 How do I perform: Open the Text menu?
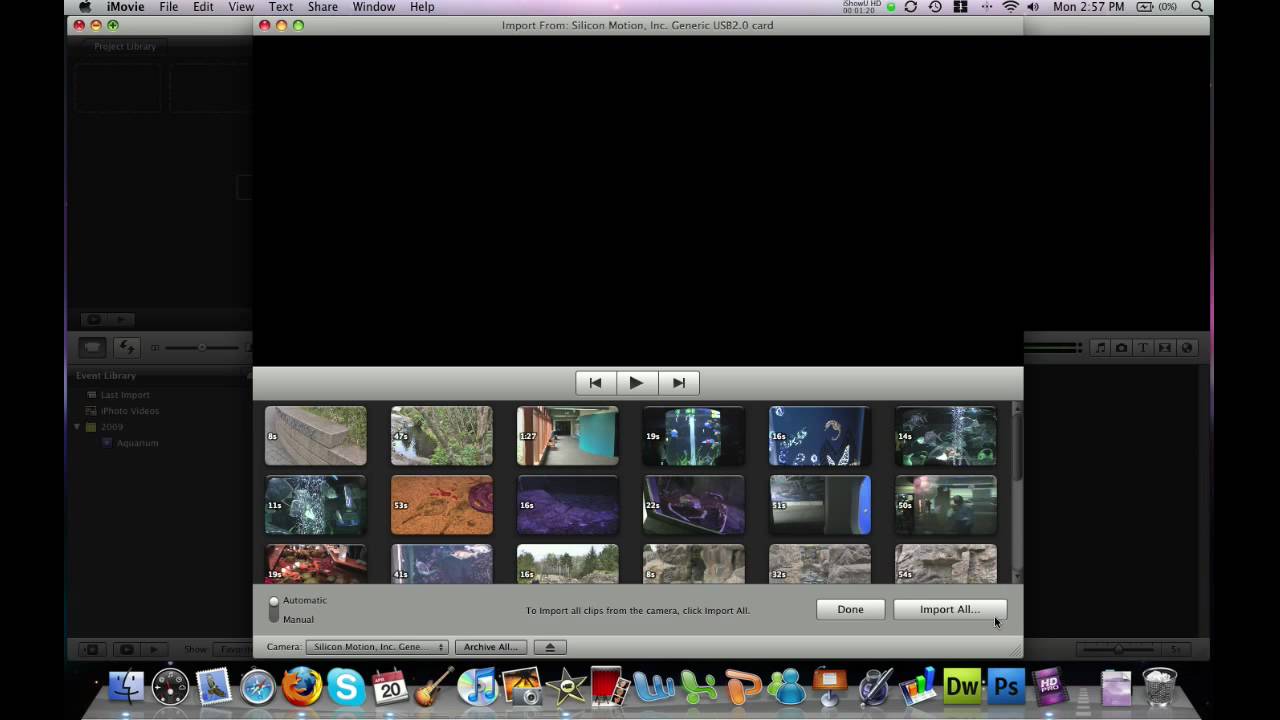(281, 7)
